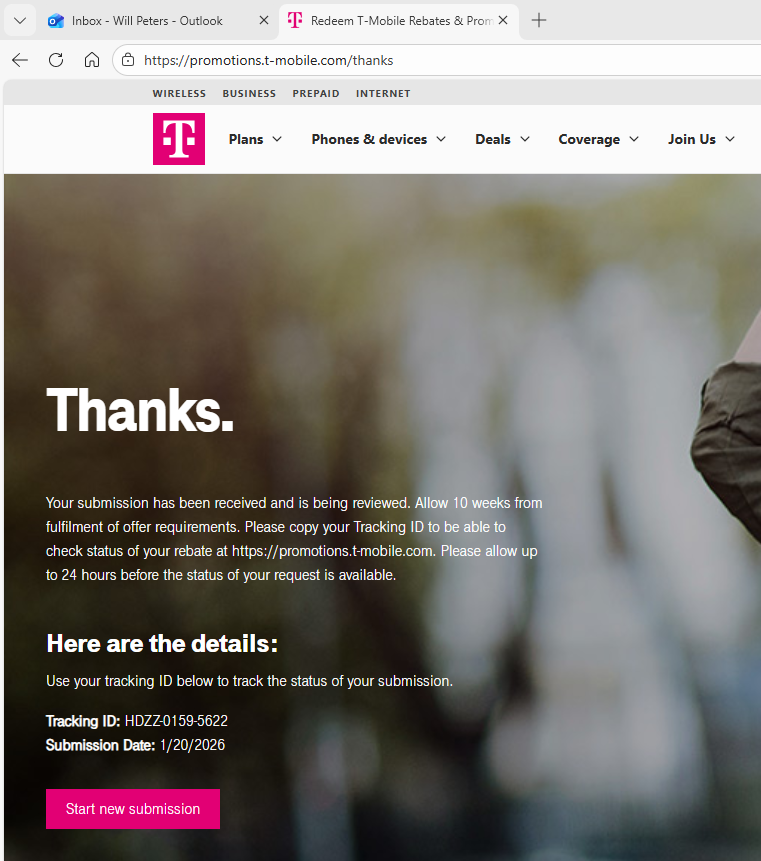Open a new tab with the plus icon

tap(539, 20)
